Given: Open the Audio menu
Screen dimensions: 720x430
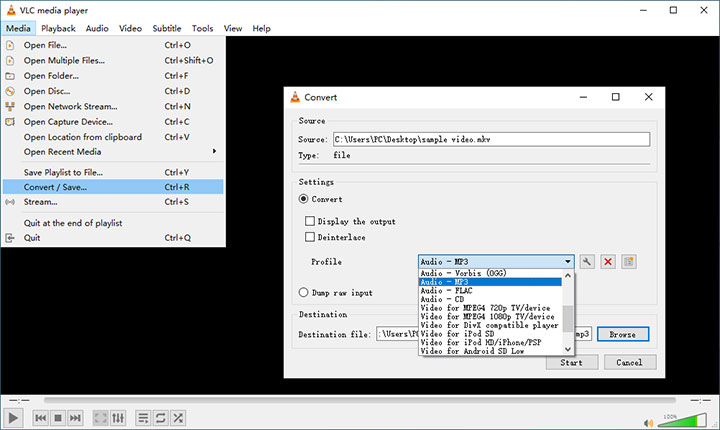Looking at the screenshot, I should click(x=97, y=28).
